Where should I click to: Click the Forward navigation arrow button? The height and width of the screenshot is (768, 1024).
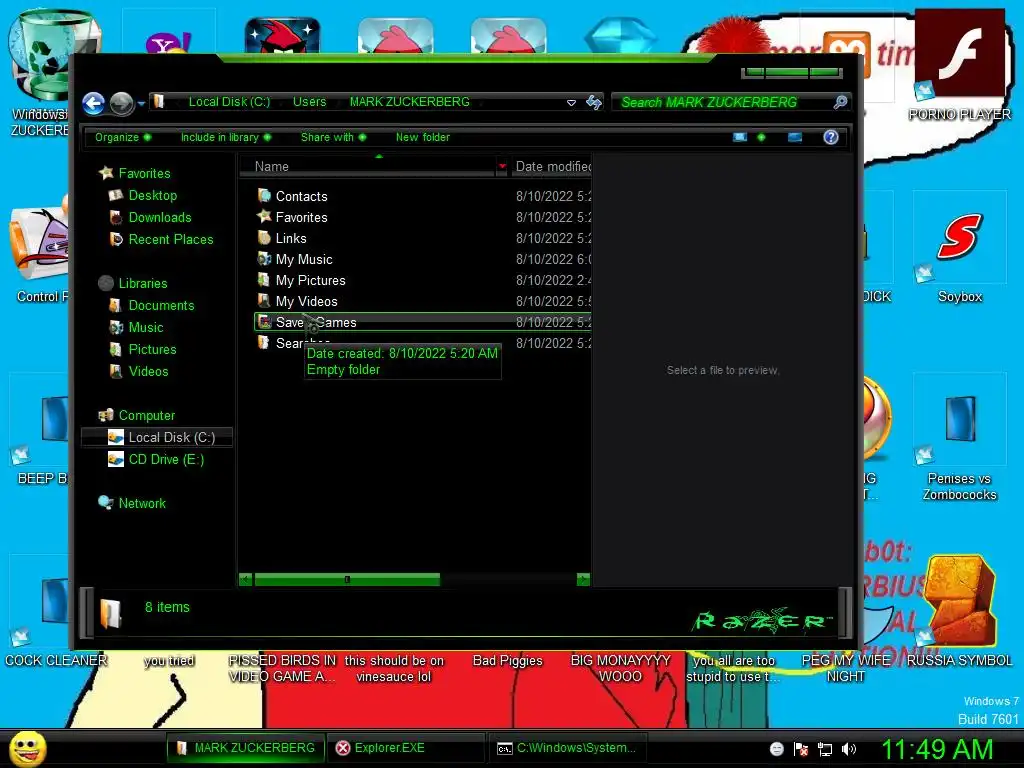121,103
